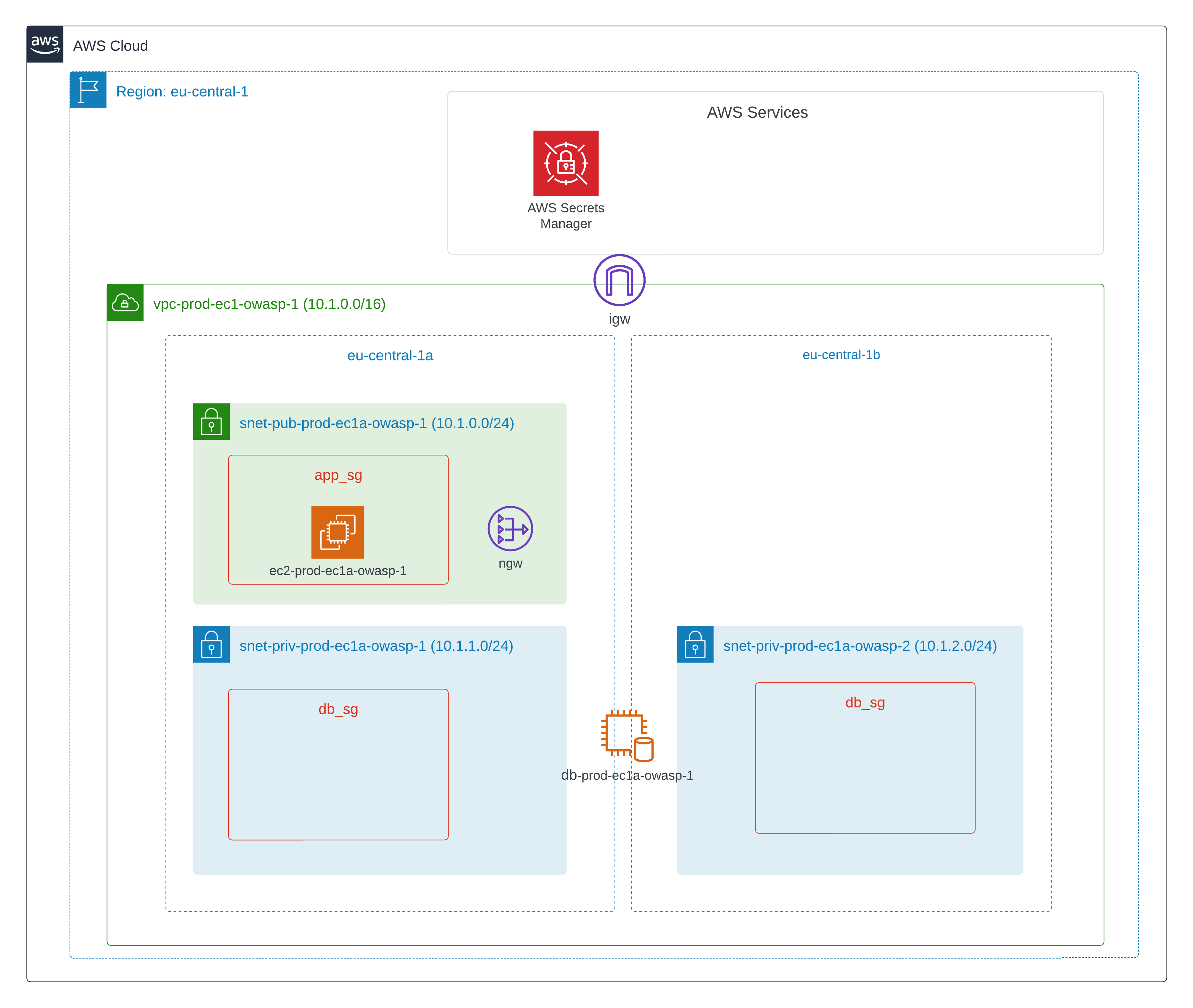Click the snet-pub-prod-ec1a-owasp-1 subnet label

pyautogui.click(x=376, y=423)
